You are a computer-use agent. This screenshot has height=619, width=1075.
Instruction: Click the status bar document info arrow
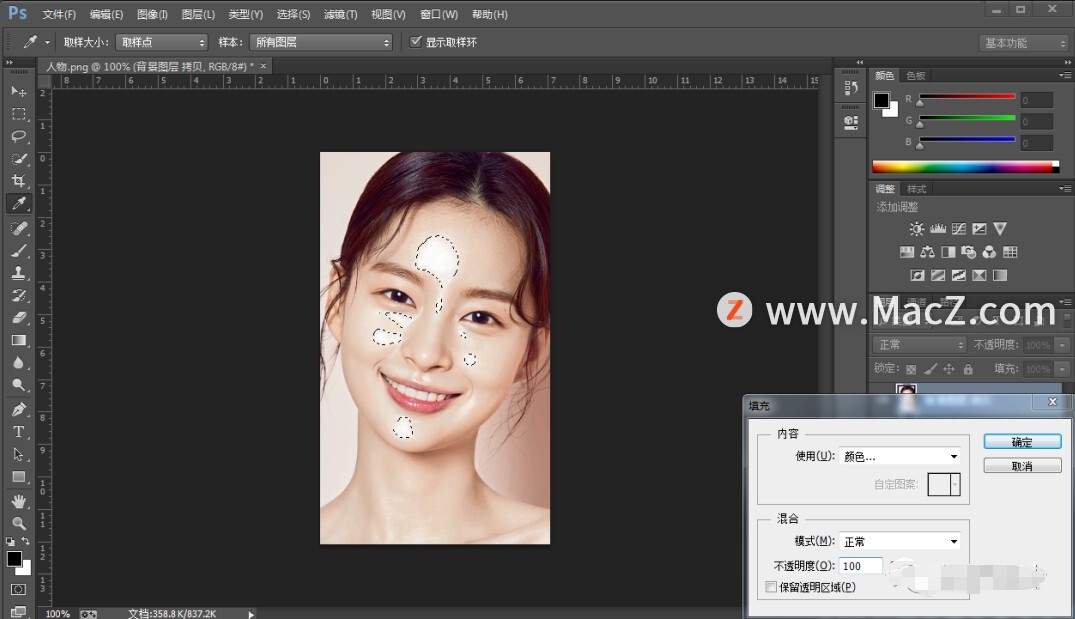[251, 614]
